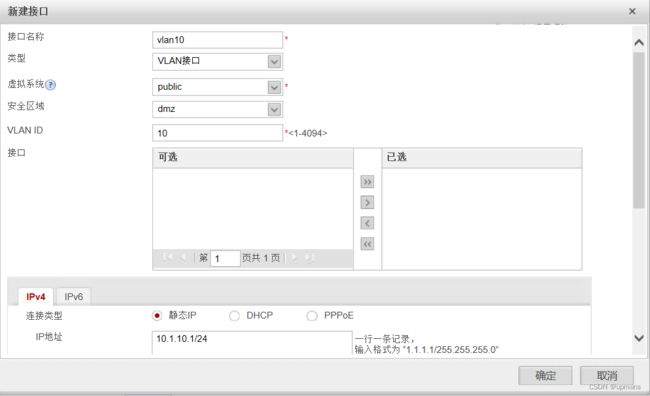
Task: Click the interface name field vlan10
Action: (218, 40)
